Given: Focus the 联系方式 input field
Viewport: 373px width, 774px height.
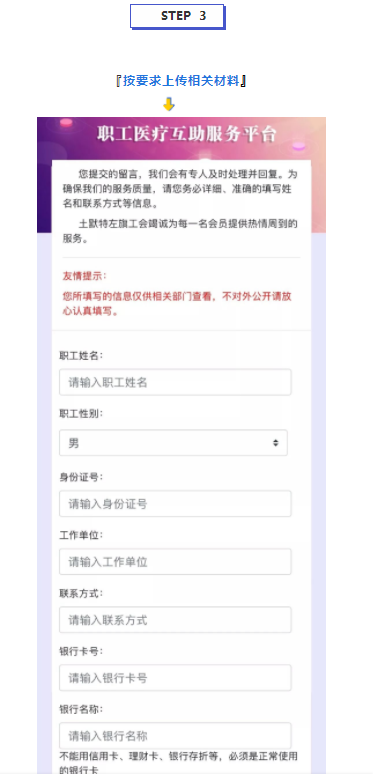Looking at the screenshot, I should coord(175,620).
